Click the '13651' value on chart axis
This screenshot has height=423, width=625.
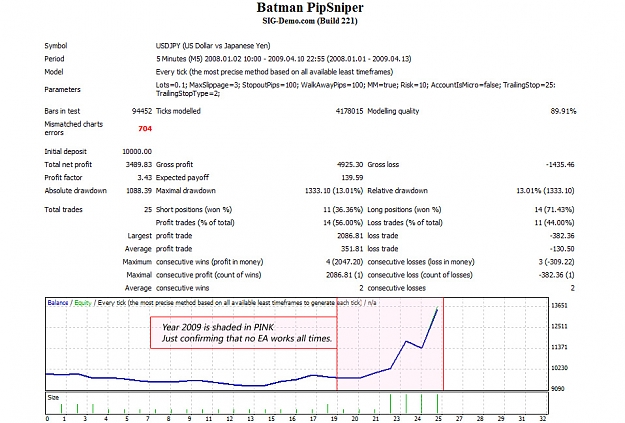click(559, 306)
